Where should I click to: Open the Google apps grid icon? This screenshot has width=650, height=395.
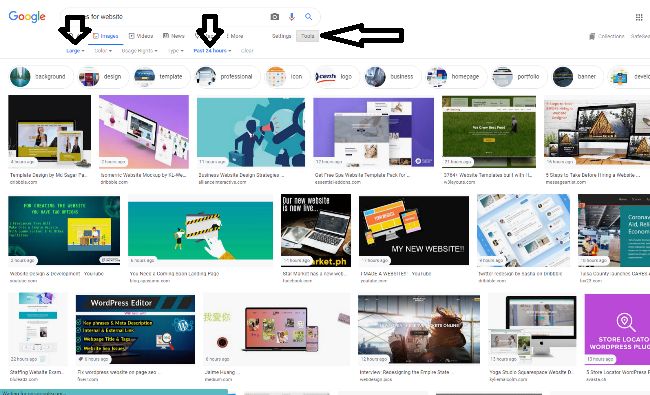(639, 17)
